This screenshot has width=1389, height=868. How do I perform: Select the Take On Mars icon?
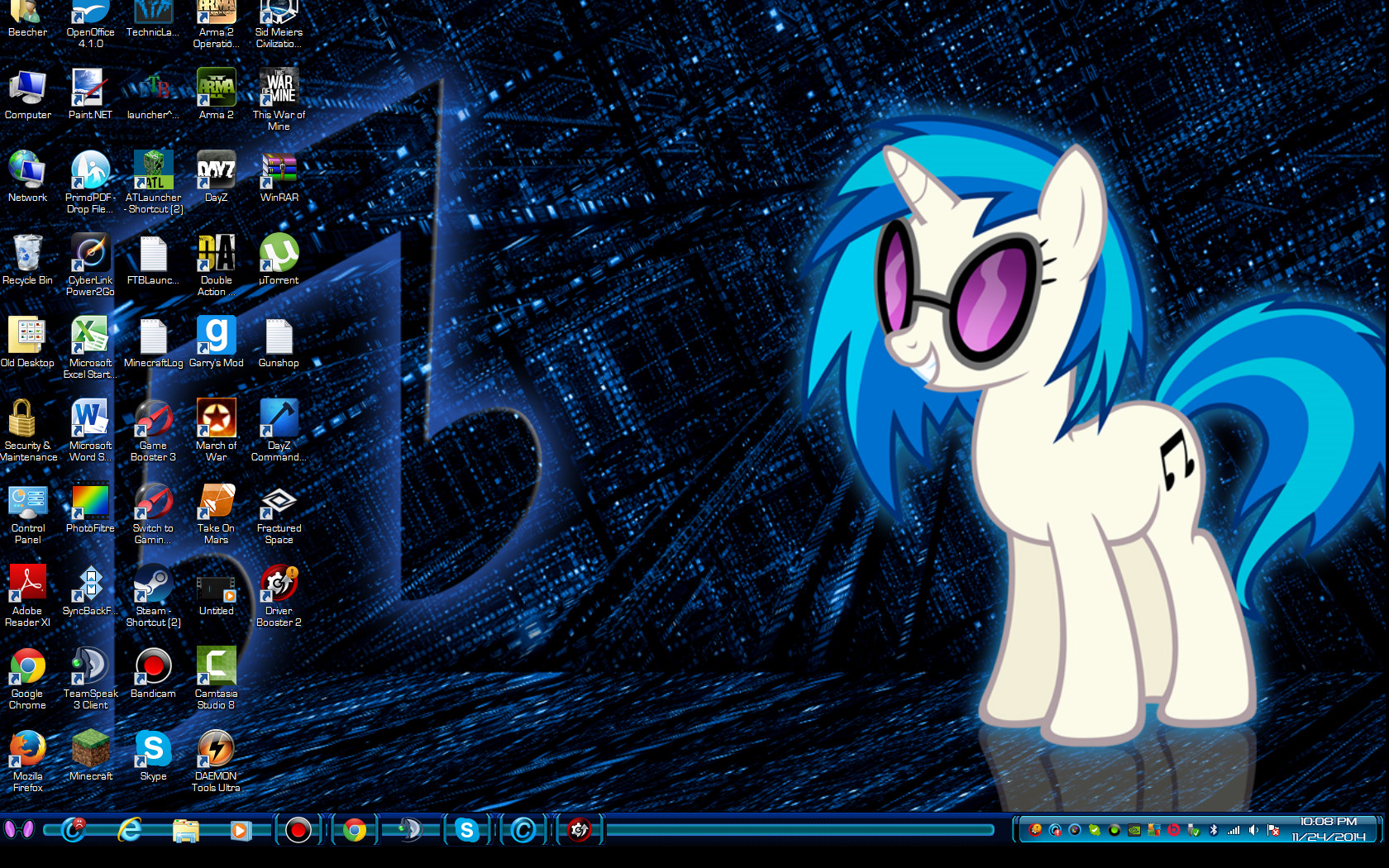point(216,513)
